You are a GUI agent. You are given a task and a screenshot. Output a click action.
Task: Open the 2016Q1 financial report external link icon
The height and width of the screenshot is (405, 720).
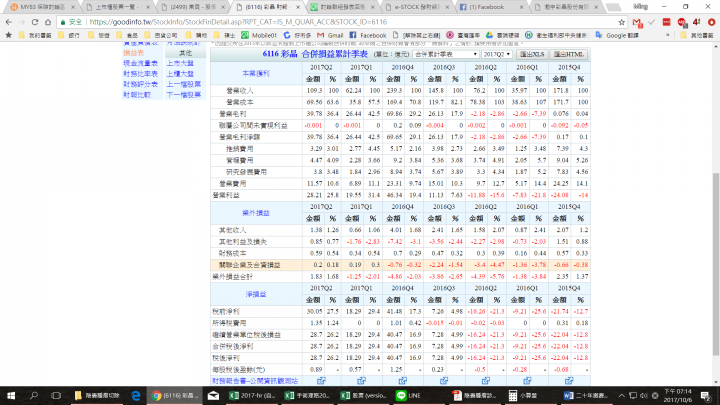pyautogui.click(x=527, y=381)
